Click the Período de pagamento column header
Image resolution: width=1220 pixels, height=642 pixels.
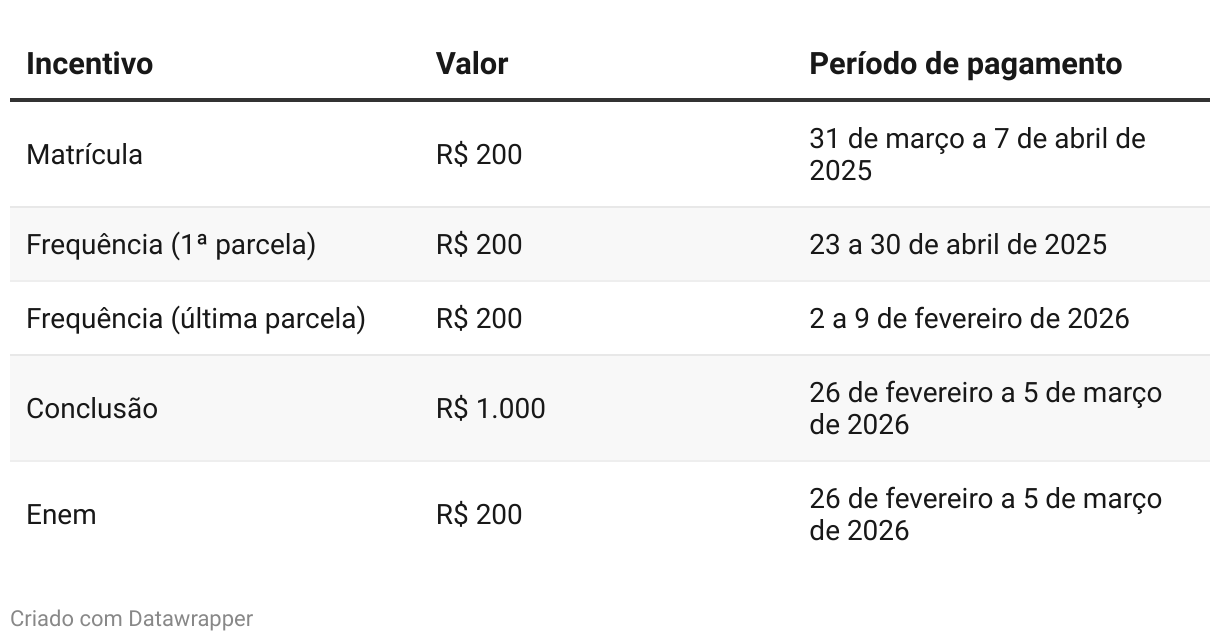pos(965,64)
